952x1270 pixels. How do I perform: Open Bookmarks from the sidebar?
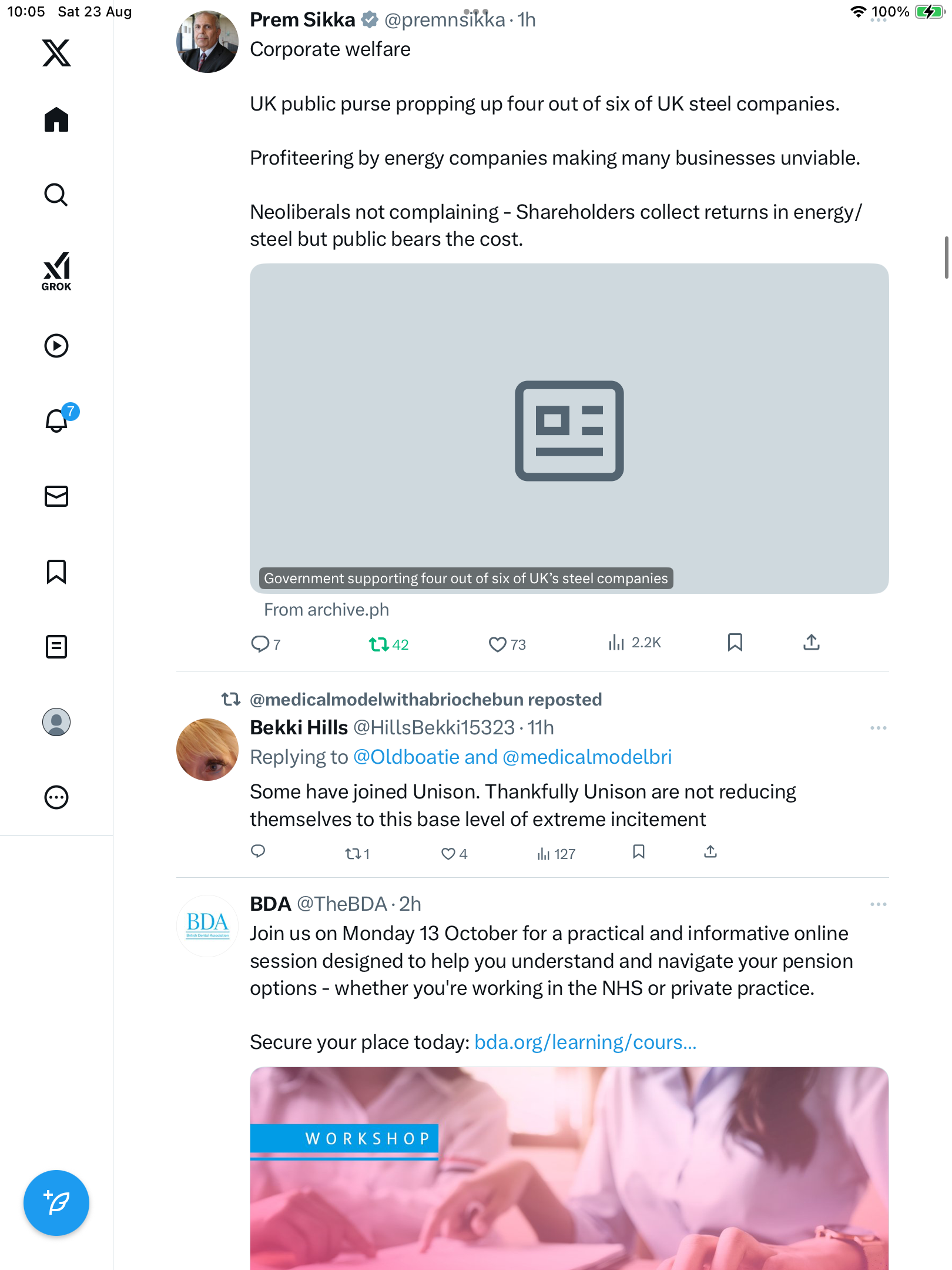pyautogui.click(x=56, y=571)
